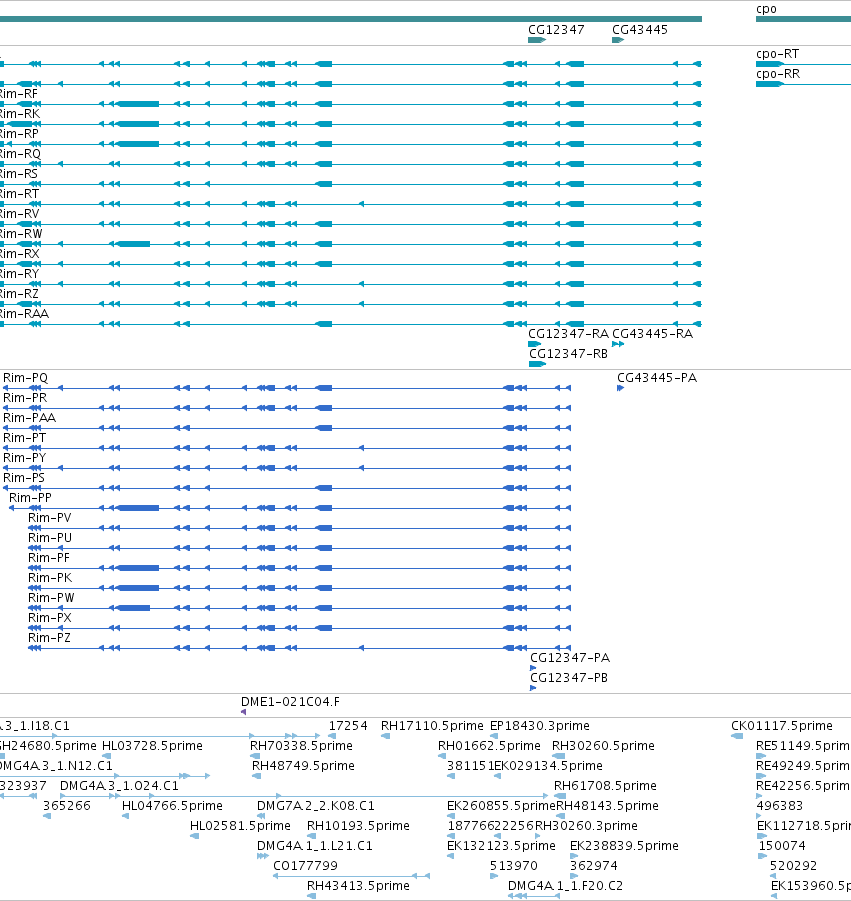Select the RH30260.3prime EST label
This screenshot has height=901, width=851.
586,826
